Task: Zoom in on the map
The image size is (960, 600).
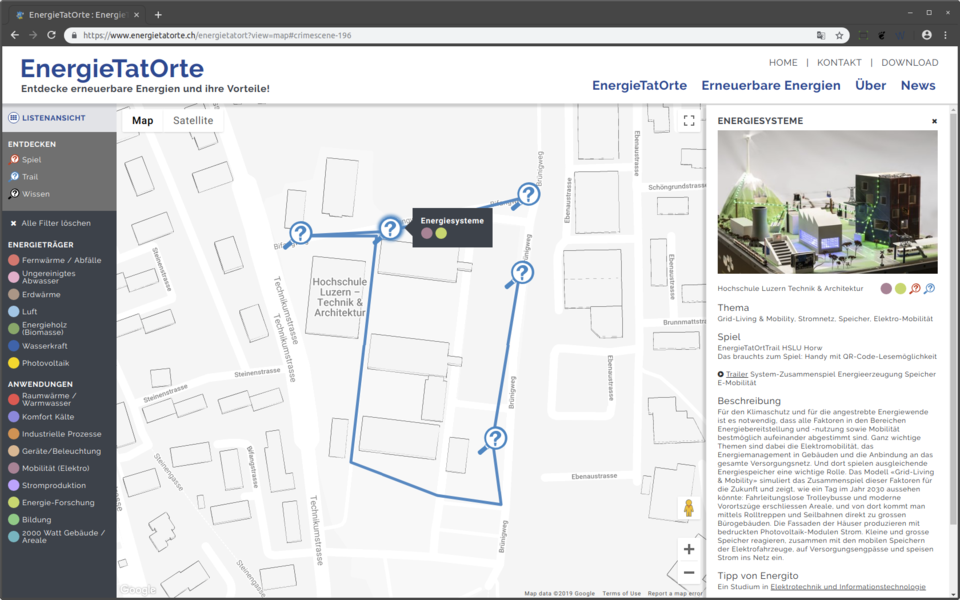Action: pos(689,549)
